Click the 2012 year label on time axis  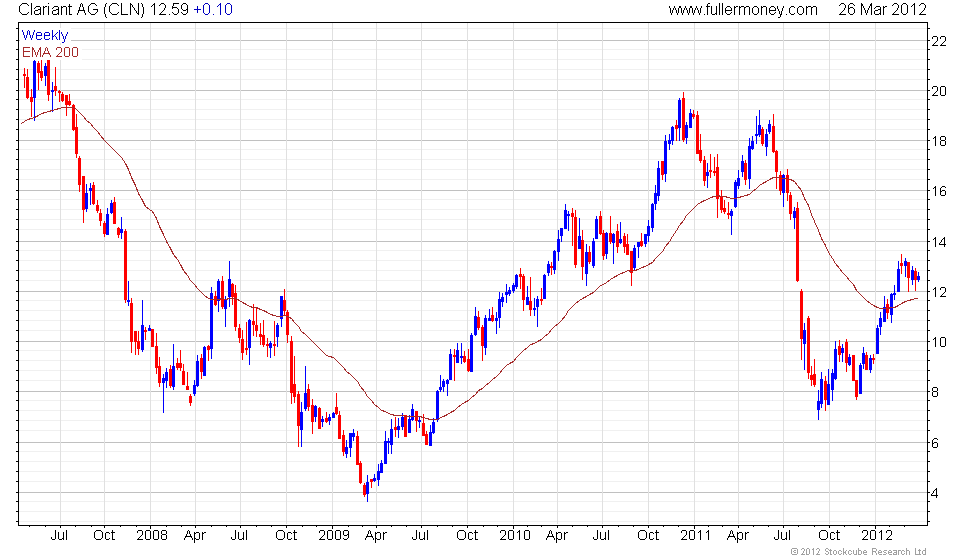click(877, 535)
